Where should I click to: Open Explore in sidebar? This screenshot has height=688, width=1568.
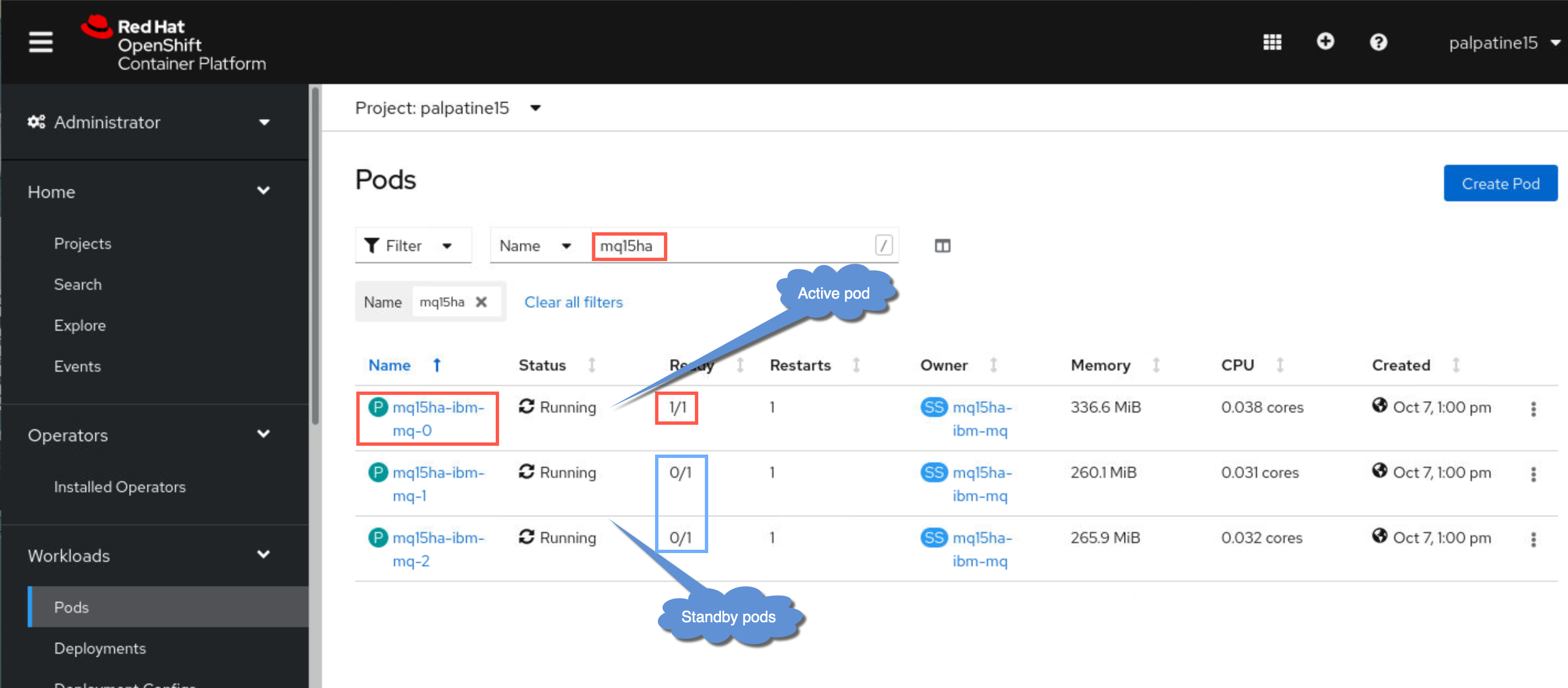(x=80, y=325)
